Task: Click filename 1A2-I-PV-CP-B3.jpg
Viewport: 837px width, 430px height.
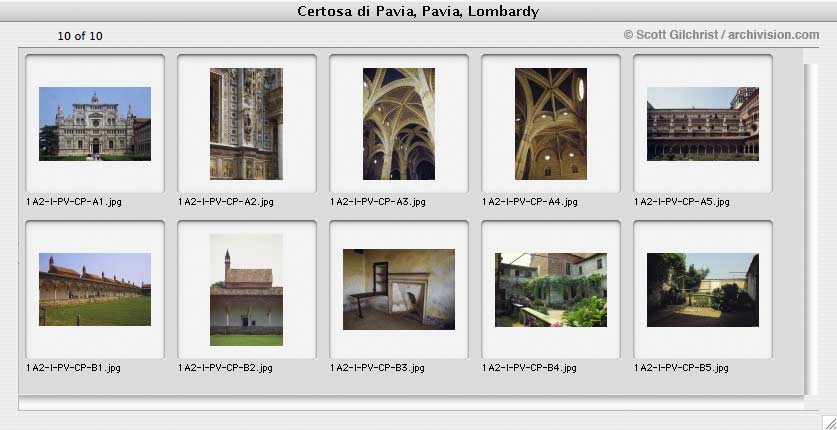Action: tap(377, 368)
